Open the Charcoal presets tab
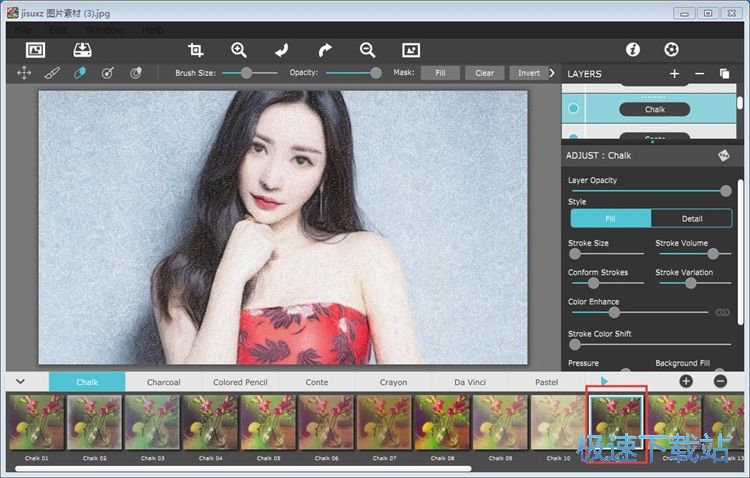Viewport: 750px width, 478px height. pos(163,382)
